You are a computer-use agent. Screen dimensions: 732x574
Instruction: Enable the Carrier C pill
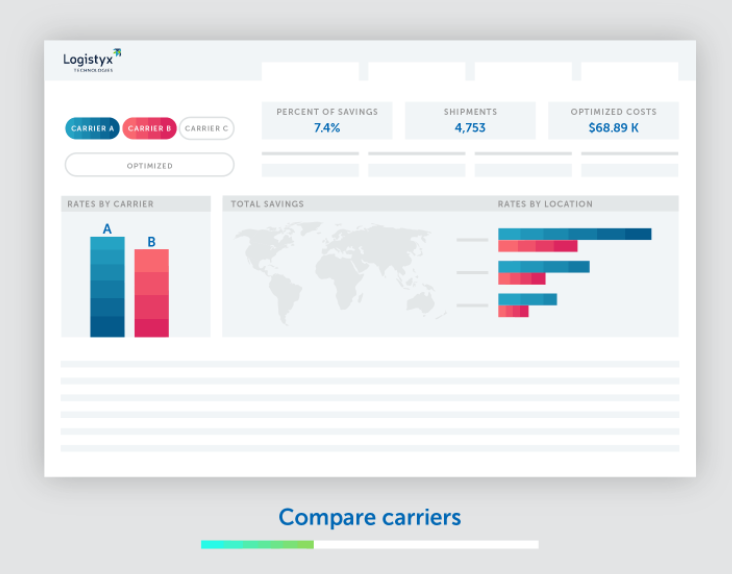206,128
